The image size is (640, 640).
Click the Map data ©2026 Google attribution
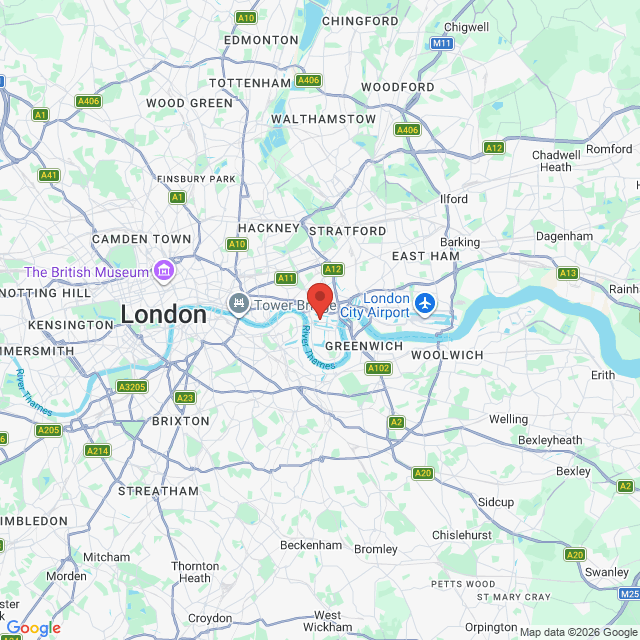[x=579, y=632]
